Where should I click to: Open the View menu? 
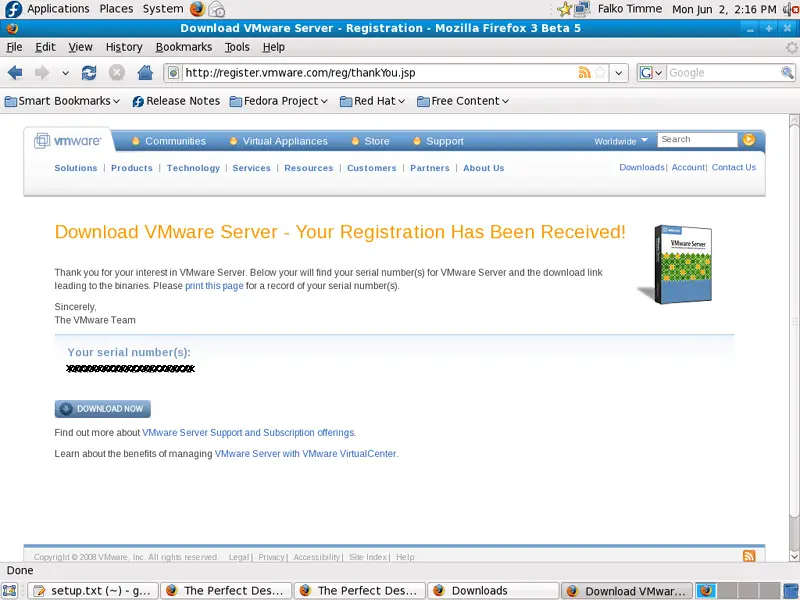click(81, 47)
